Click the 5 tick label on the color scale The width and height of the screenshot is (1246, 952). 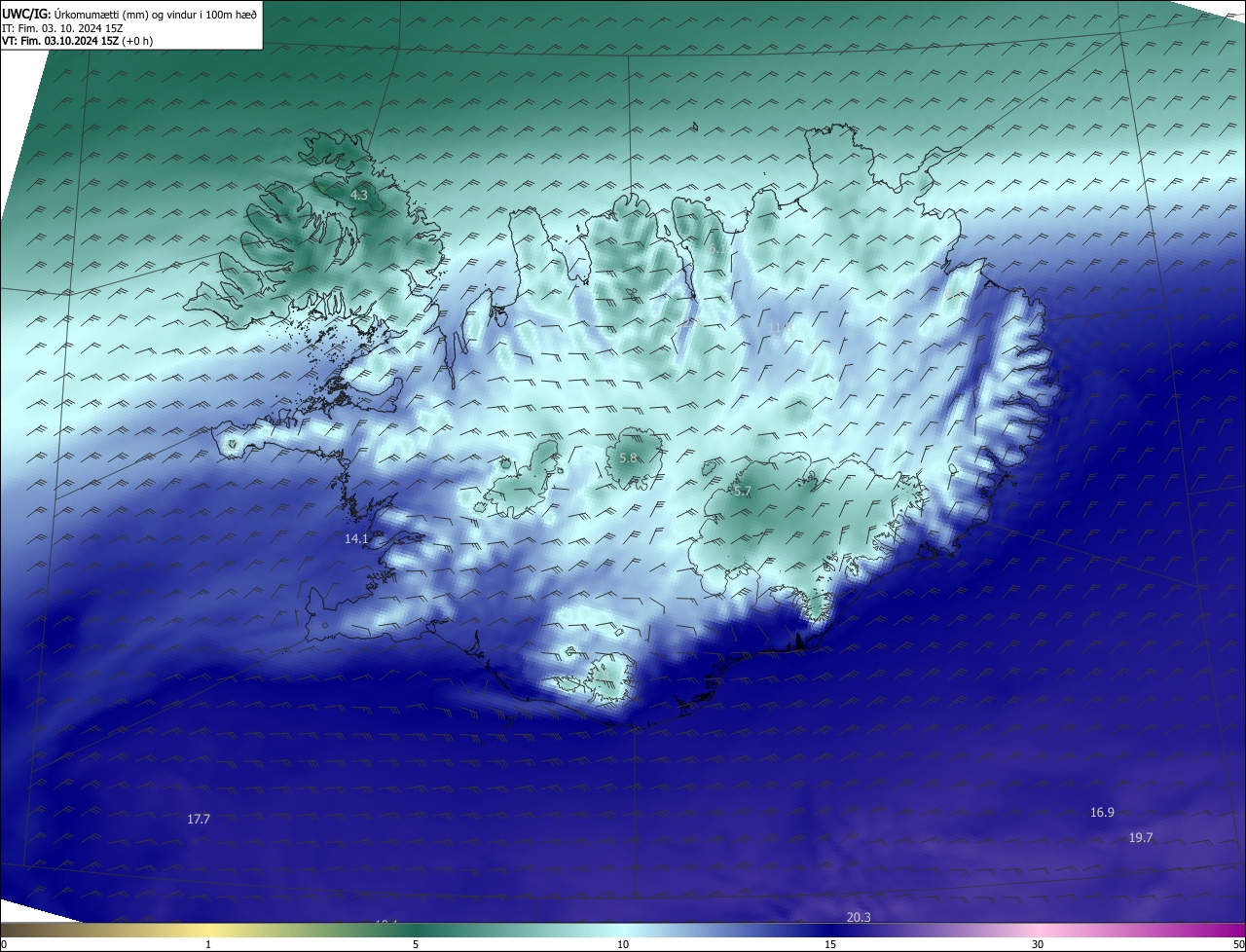click(x=416, y=944)
